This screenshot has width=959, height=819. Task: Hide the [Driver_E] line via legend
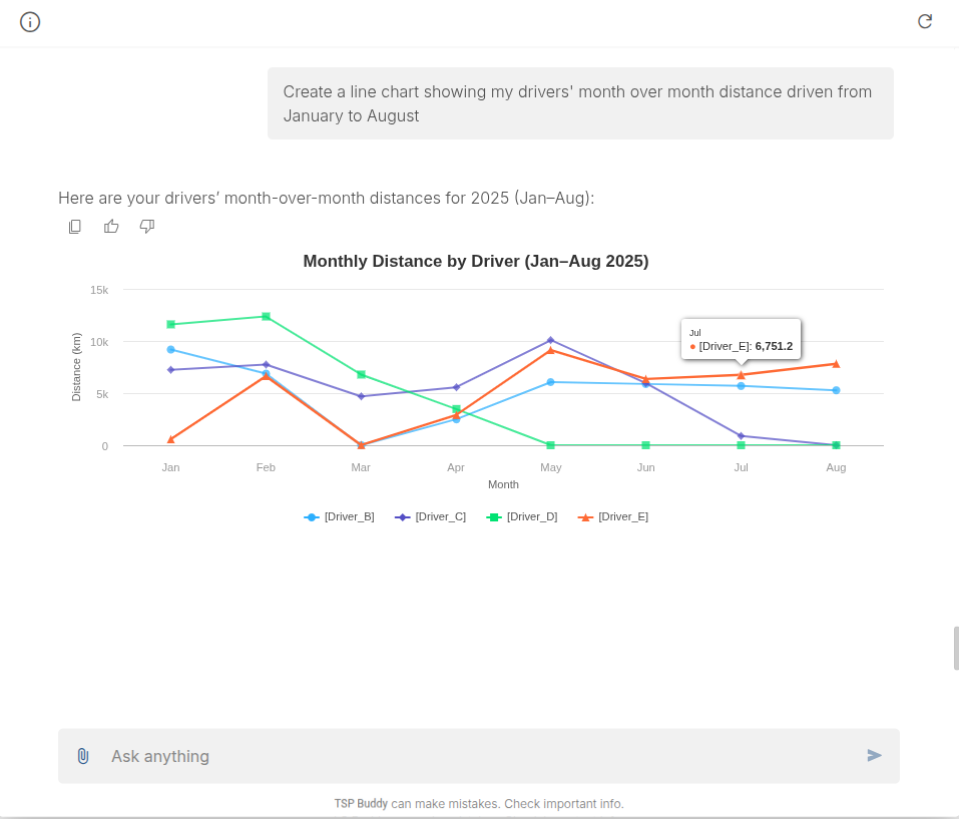click(614, 517)
